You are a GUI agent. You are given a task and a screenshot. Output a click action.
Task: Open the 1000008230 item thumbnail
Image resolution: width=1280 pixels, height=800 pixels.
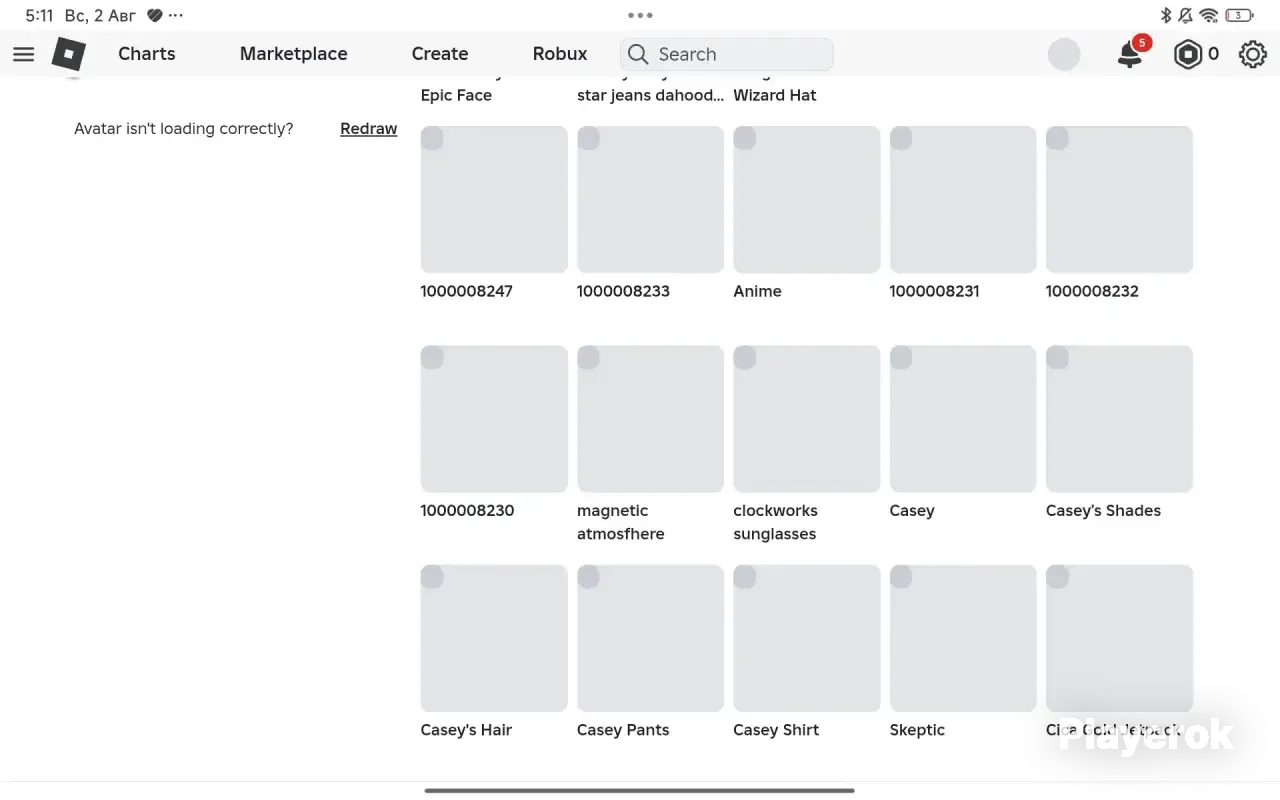coord(494,419)
